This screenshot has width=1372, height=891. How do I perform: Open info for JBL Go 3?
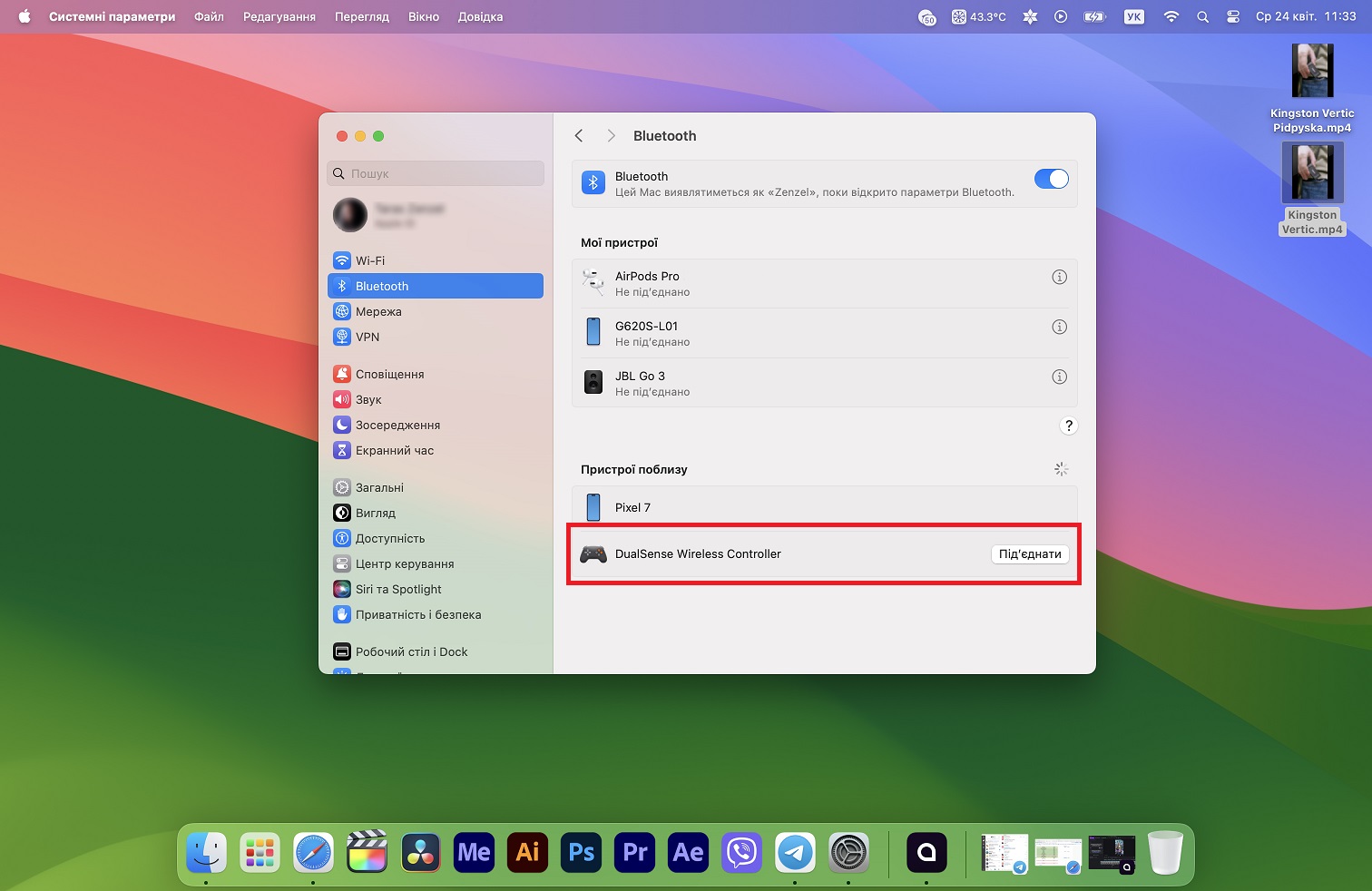pos(1059,377)
